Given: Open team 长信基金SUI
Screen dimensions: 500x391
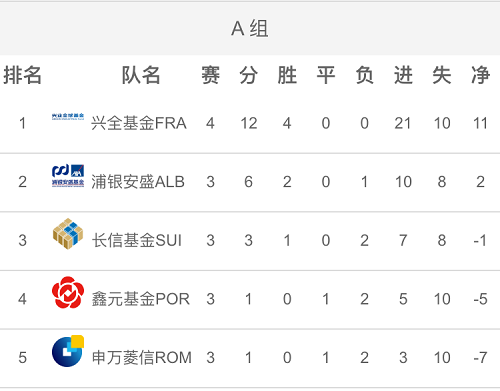Looking at the screenshot, I should tap(137, 240).
